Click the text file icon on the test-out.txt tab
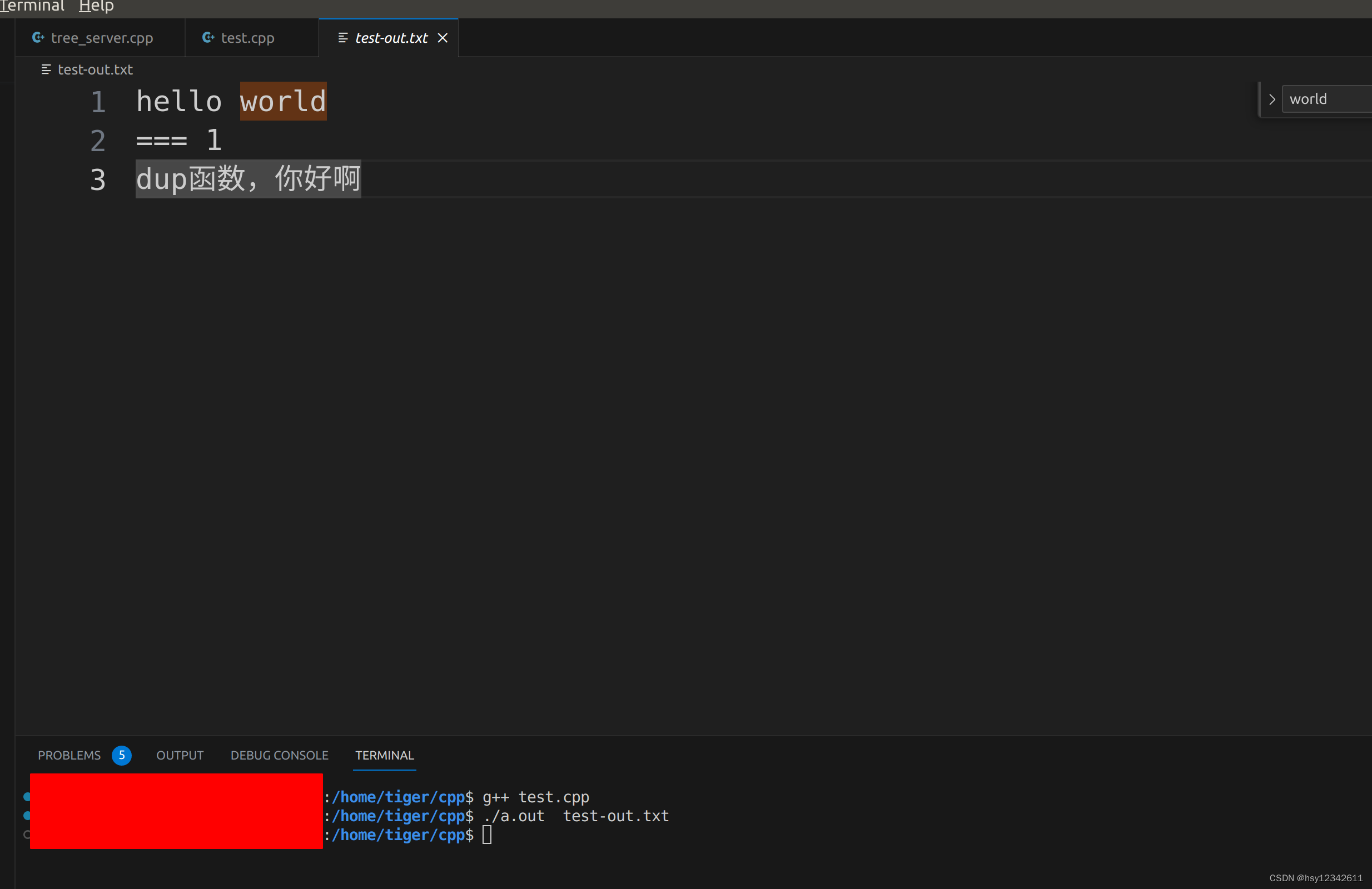The width and height of the screenshot is (1372, 889). click(x=341, y=37)
